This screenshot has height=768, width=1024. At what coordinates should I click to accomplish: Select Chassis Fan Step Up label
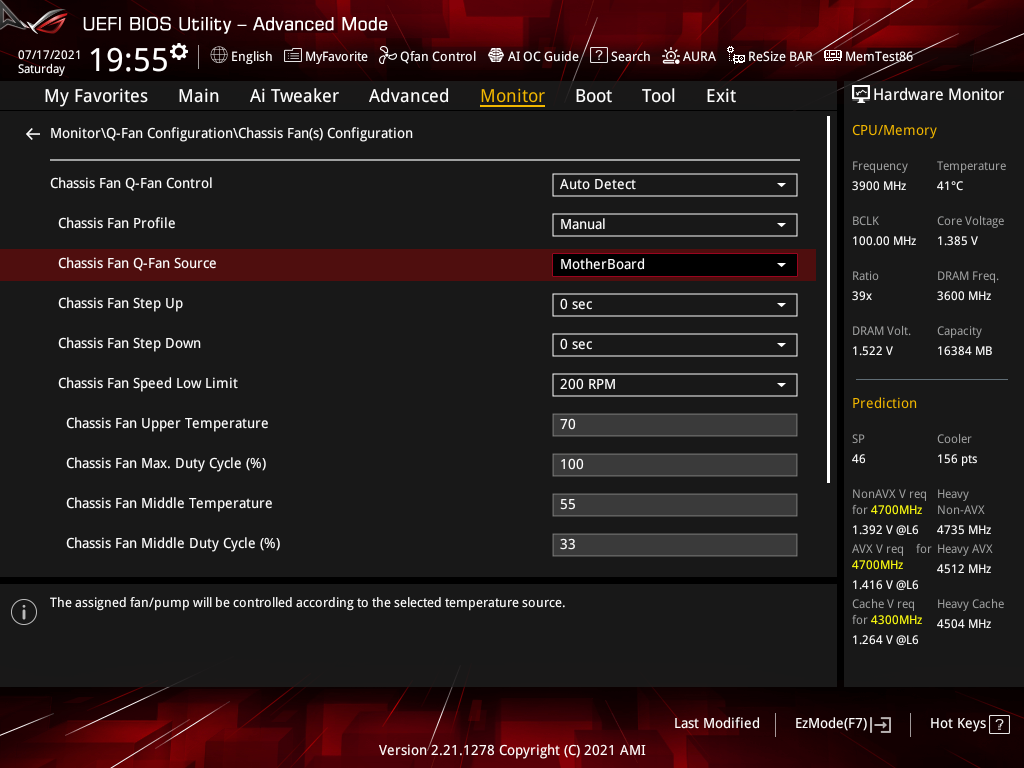click(121, 304)
